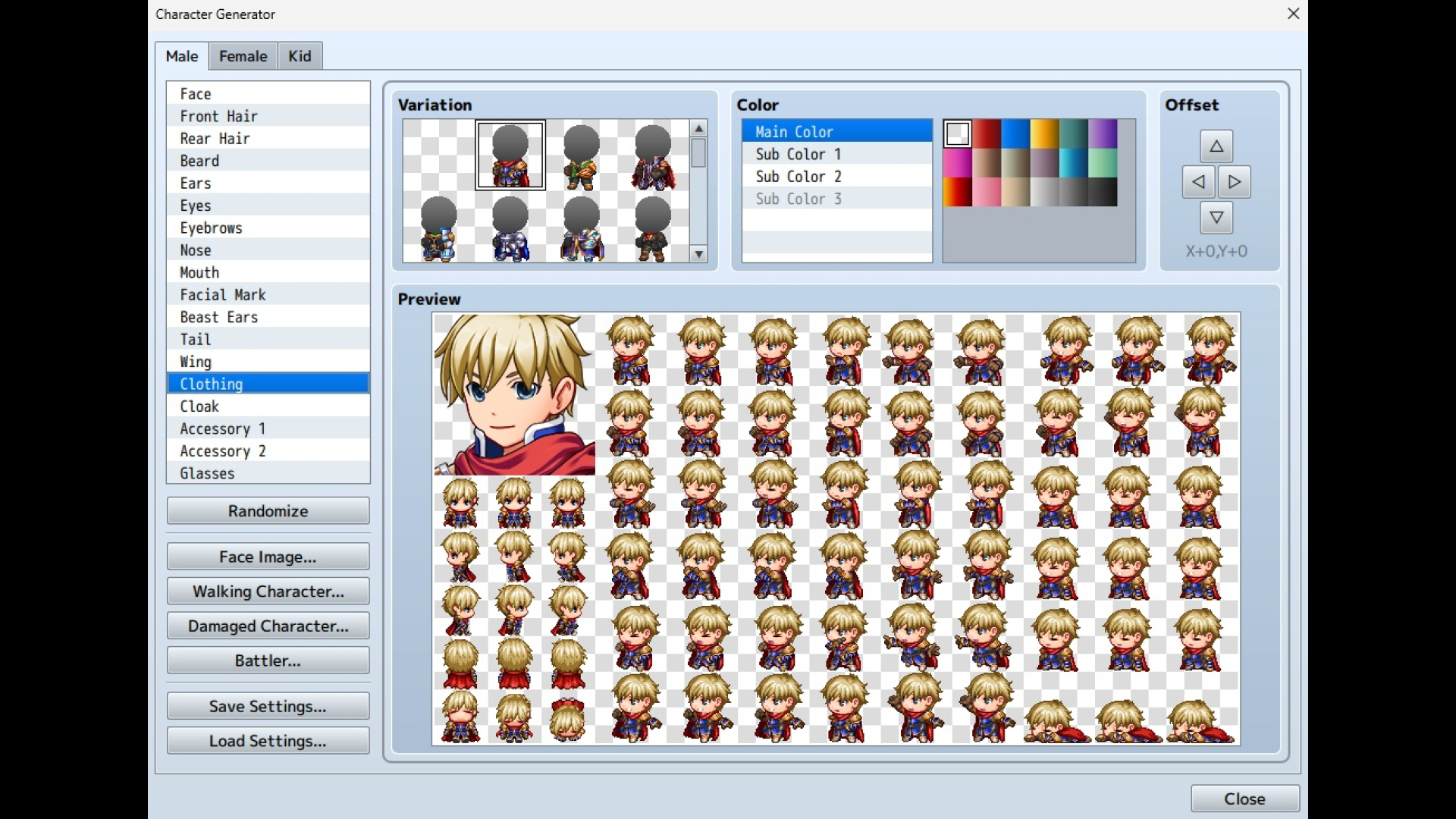Click the Randomize button
Viewport: 1456px width, 819px height.
click(267, 510)
